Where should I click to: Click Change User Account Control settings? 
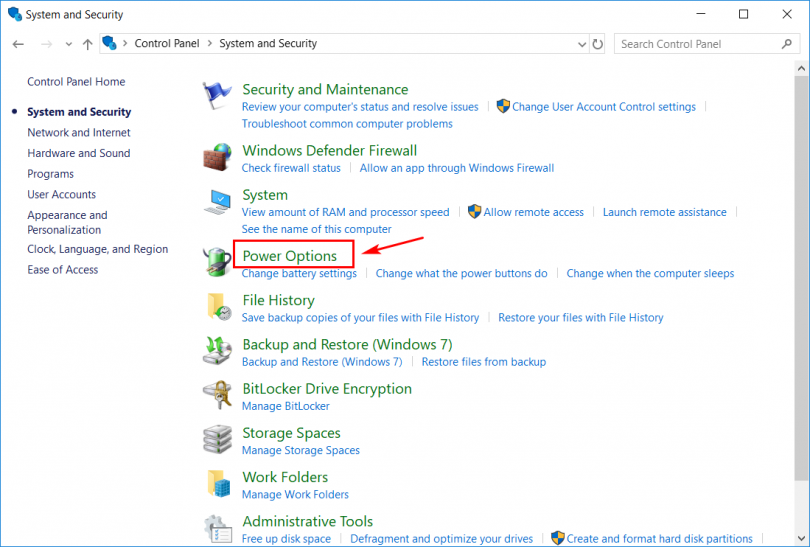[x=604, y=107]
